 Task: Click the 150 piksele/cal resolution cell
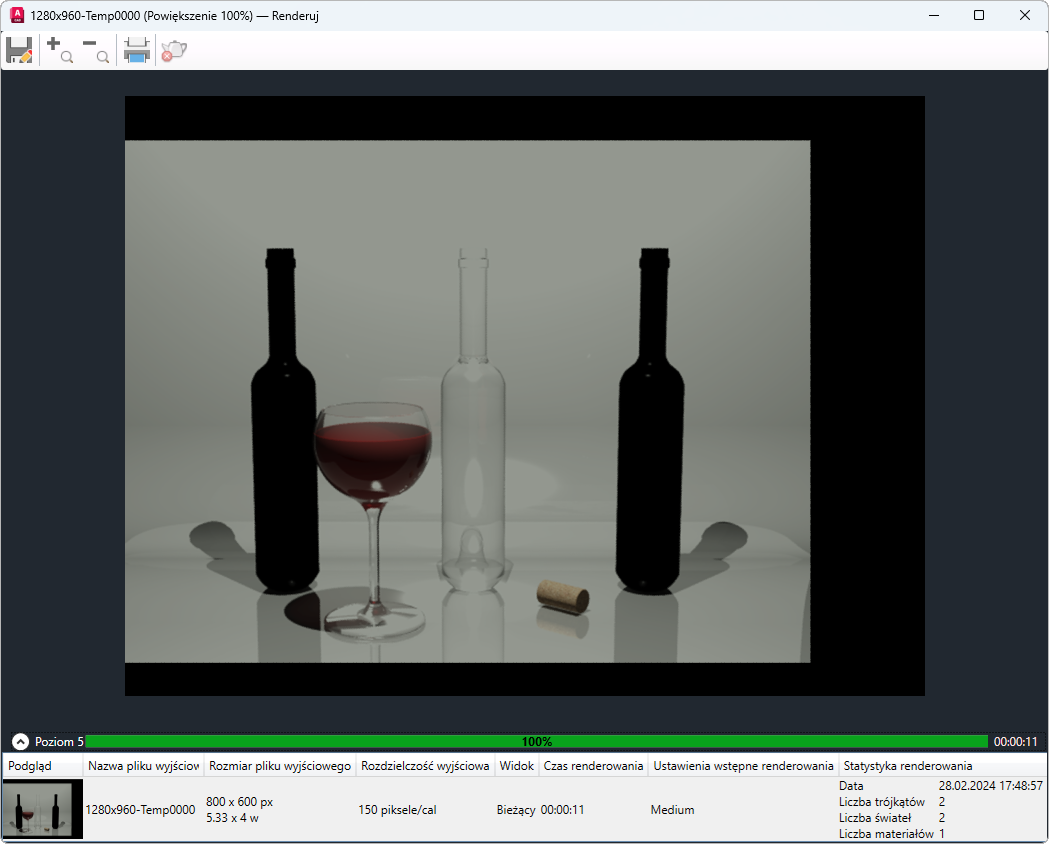pos(397,809)
